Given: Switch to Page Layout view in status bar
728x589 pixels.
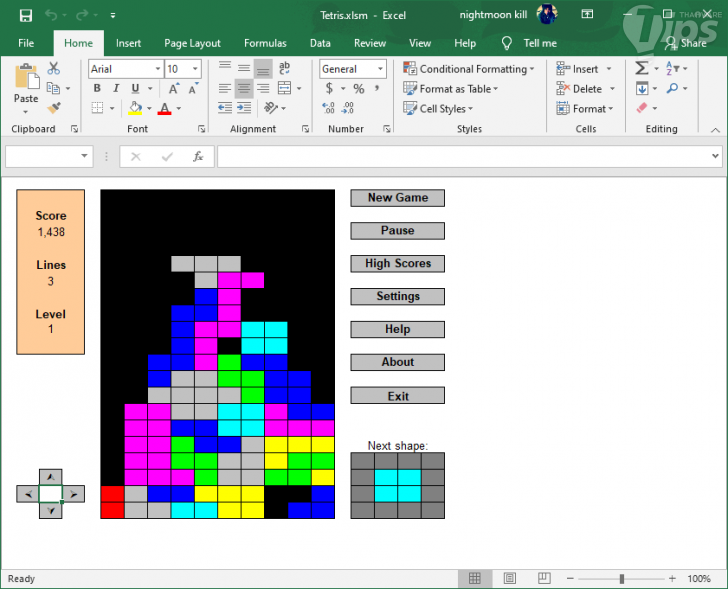Looking at the screenshot, I should point(510,578).
